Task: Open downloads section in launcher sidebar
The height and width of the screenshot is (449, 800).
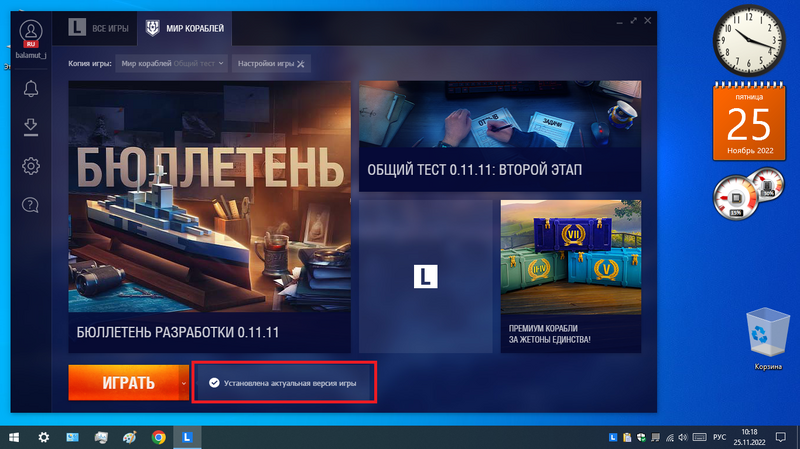Action: coord(31,127)
